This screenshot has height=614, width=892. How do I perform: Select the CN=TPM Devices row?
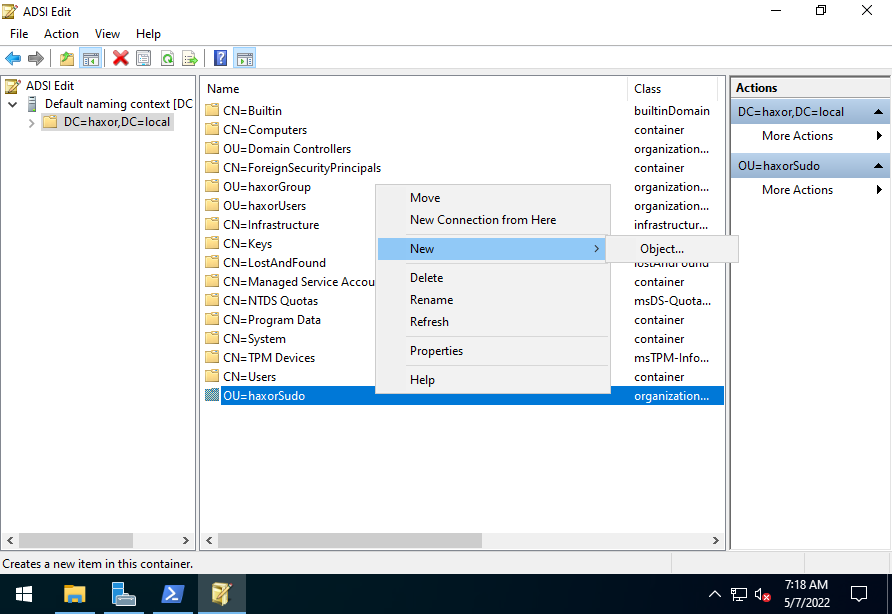(x=269, y=358)
